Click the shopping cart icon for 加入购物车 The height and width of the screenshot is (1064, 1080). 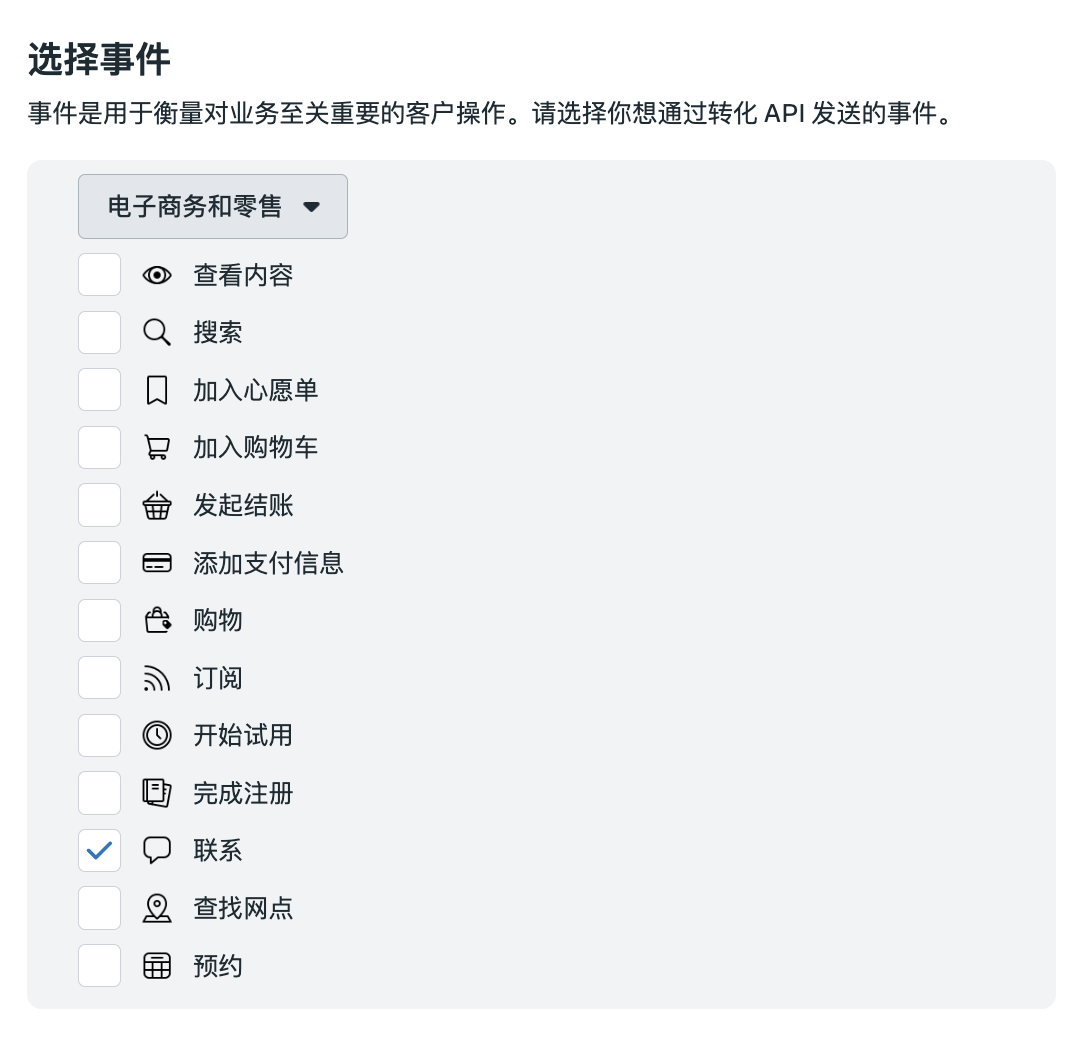click(x=157, y=448)
